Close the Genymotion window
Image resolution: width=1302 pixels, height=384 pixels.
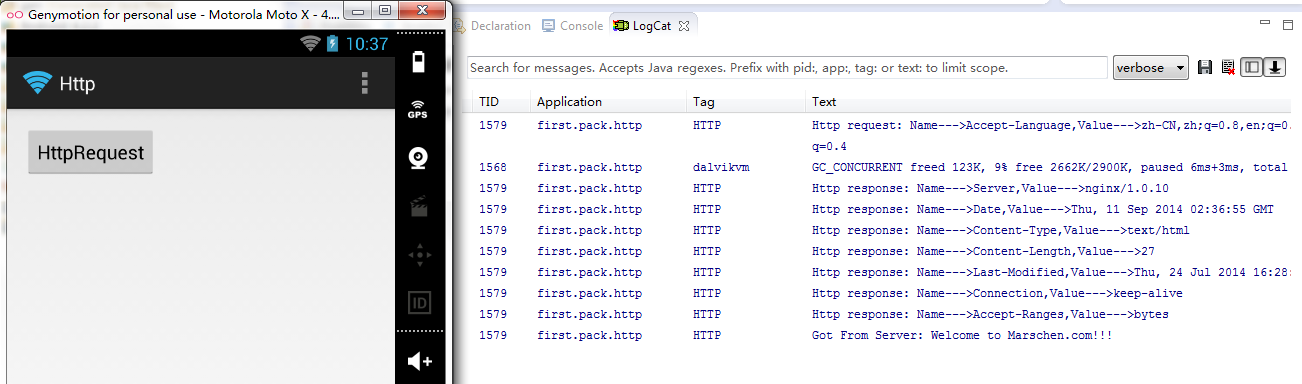pos(422,11)
